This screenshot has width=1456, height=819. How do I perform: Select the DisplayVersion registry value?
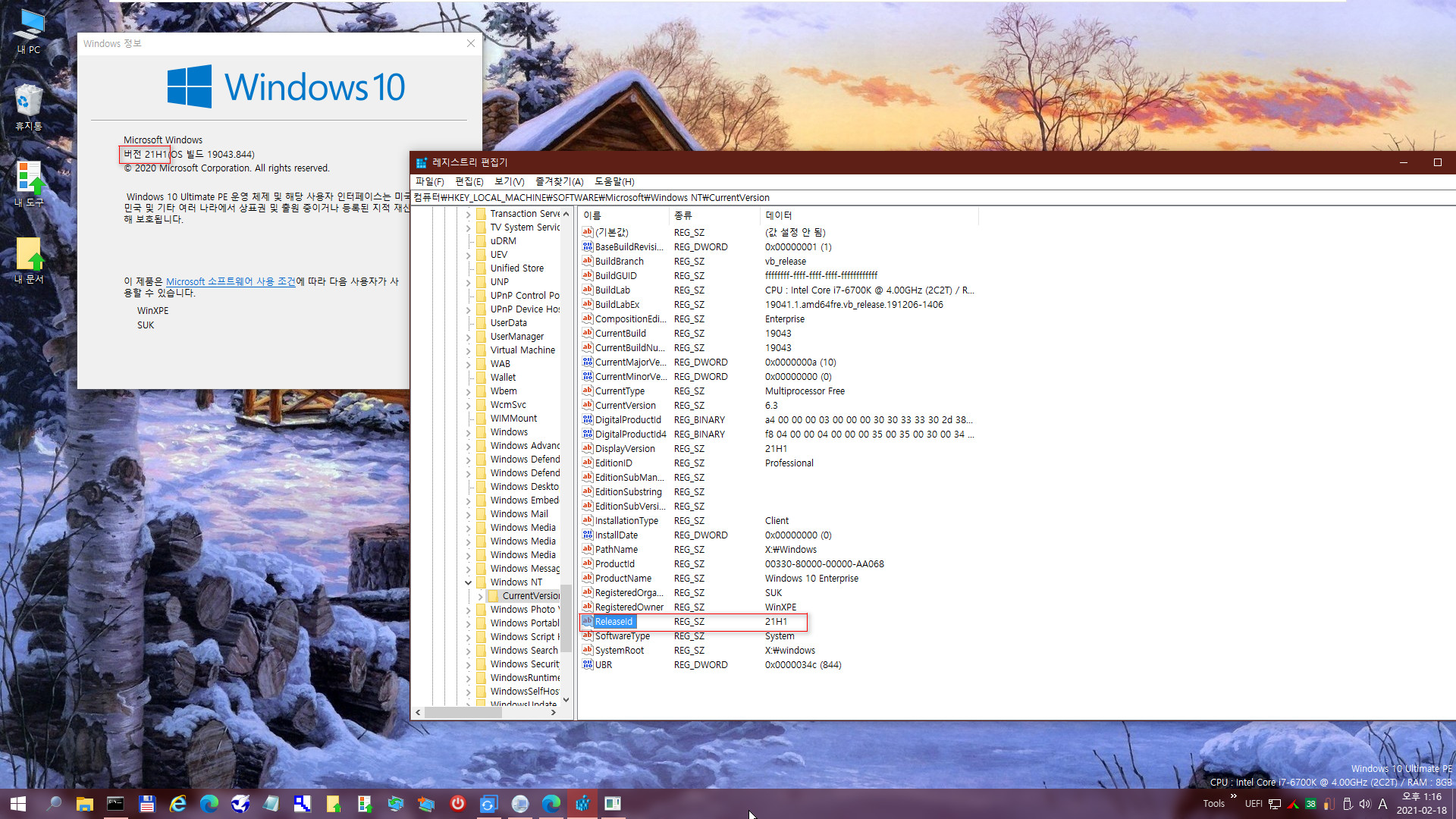(x=625, y=449)
